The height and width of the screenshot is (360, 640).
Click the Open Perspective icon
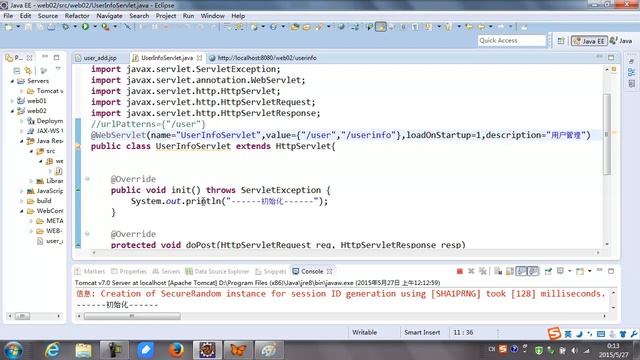coord(561,40)
